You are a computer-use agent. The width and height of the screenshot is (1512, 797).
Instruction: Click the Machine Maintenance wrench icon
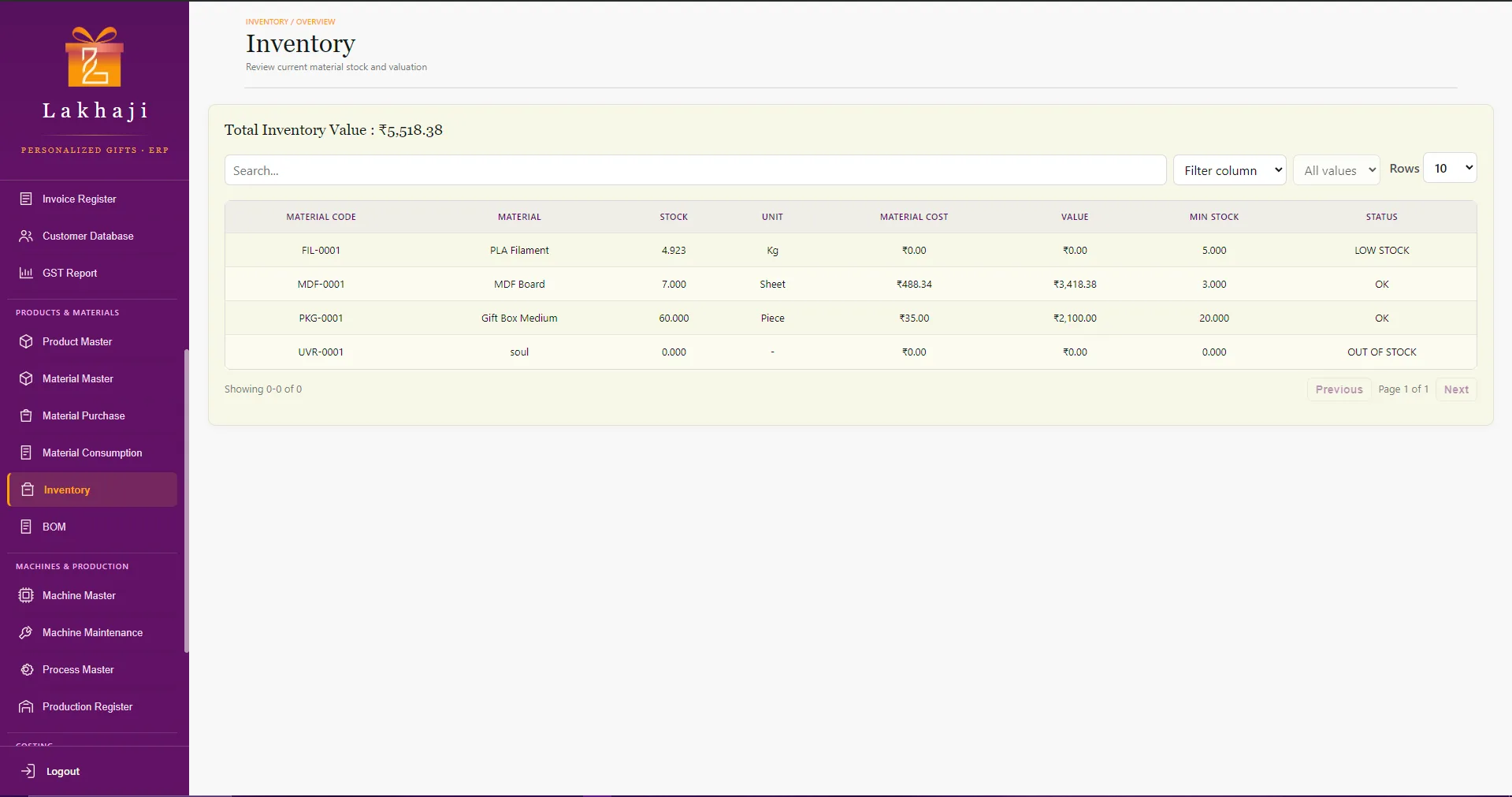26,632
